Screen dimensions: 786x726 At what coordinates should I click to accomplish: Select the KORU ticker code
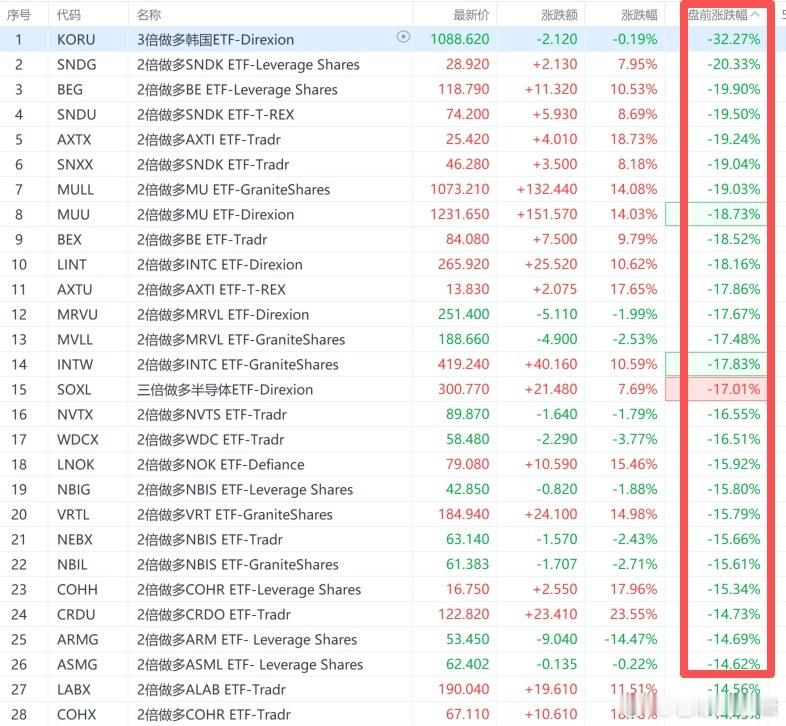(76, 40)
